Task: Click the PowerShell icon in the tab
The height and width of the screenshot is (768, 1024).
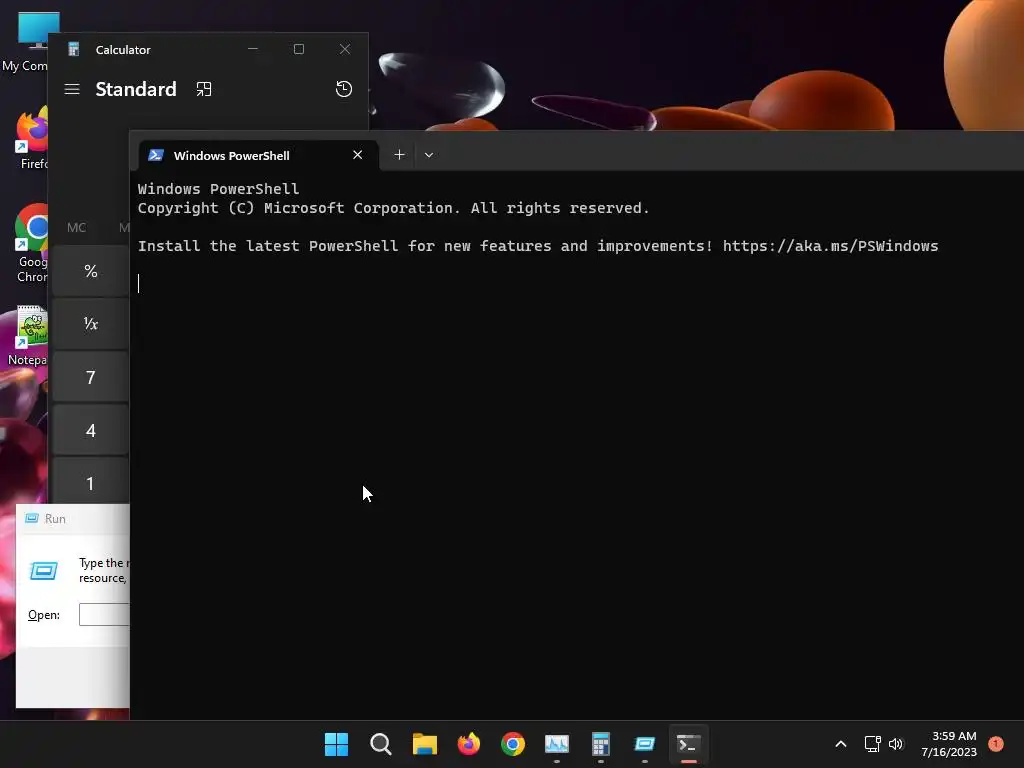Action: pyautogui.click(x=155, y=155)
